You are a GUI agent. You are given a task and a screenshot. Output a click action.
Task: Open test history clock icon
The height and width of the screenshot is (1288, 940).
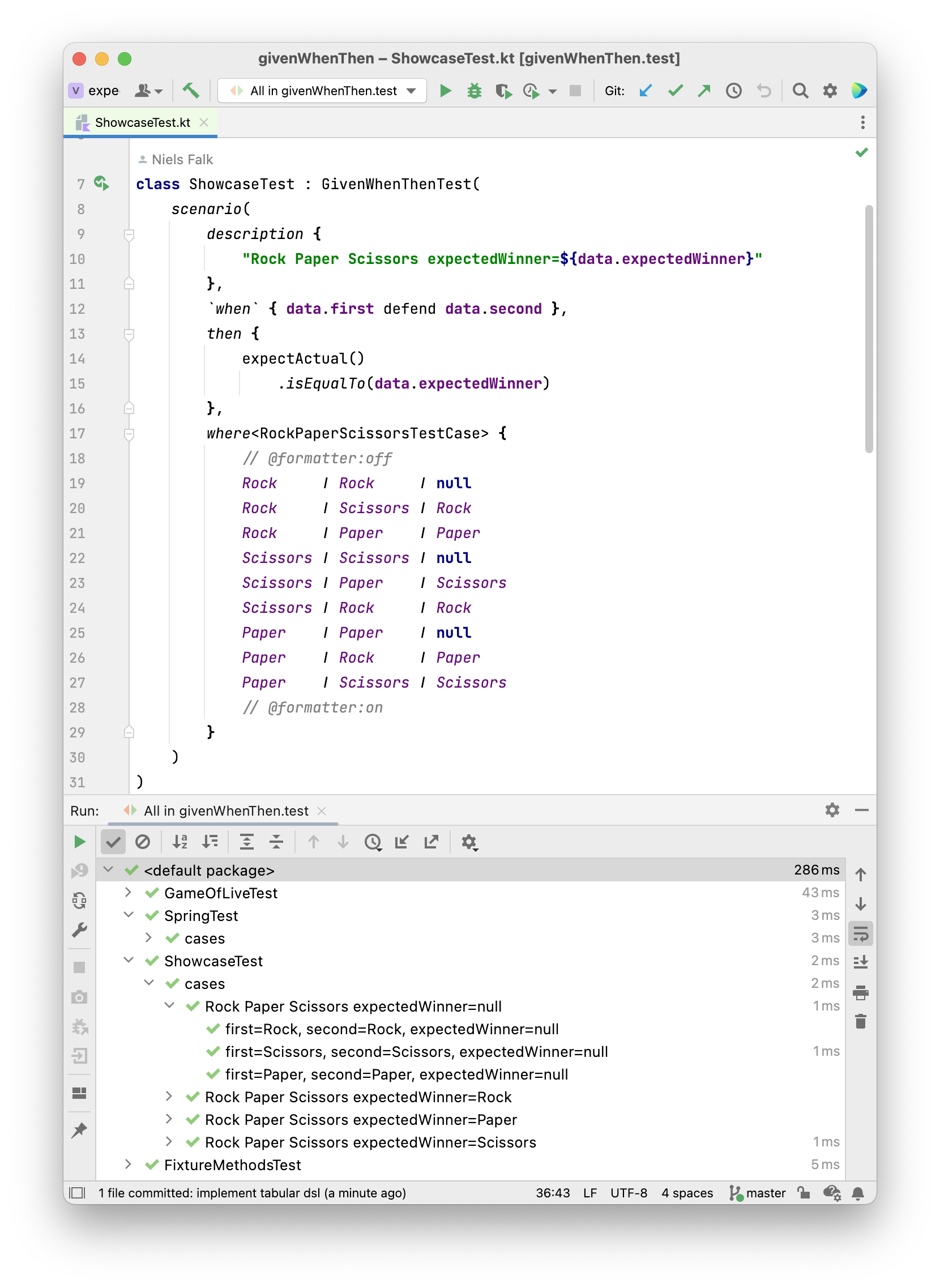click(373, 842)
